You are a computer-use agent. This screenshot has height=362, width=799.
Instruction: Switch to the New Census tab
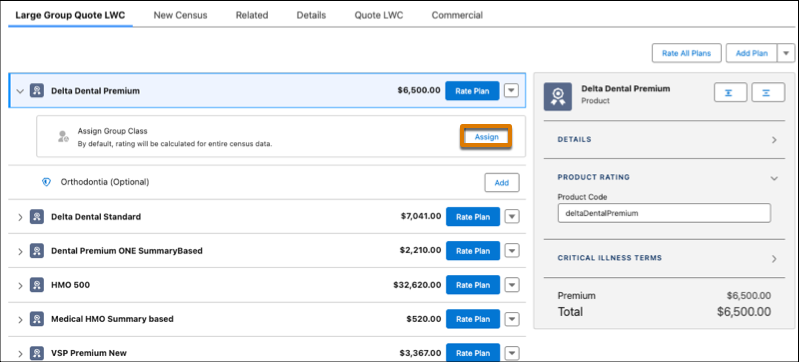pos(180,15)
